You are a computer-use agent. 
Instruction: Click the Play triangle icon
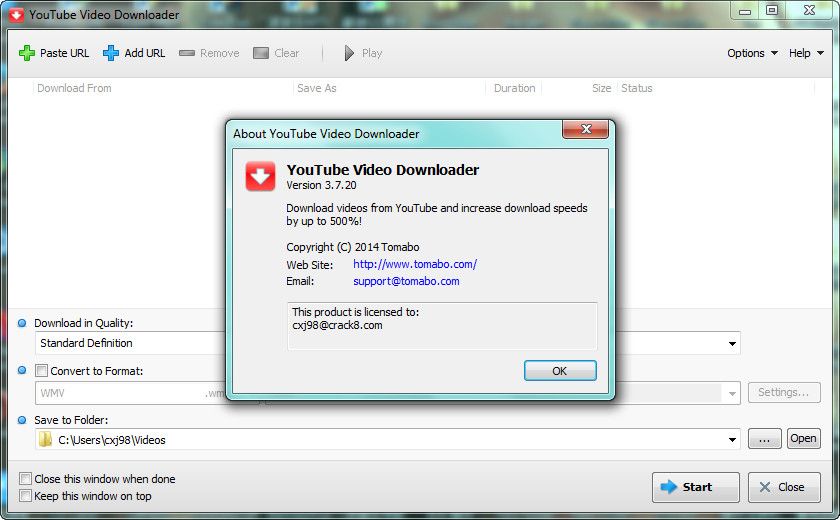[349, 53]
